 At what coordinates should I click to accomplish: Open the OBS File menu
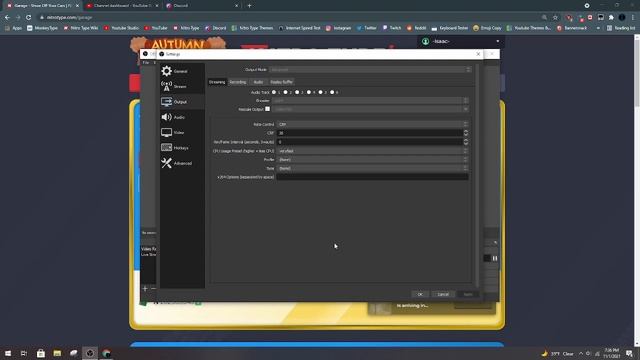click(146, 62)
